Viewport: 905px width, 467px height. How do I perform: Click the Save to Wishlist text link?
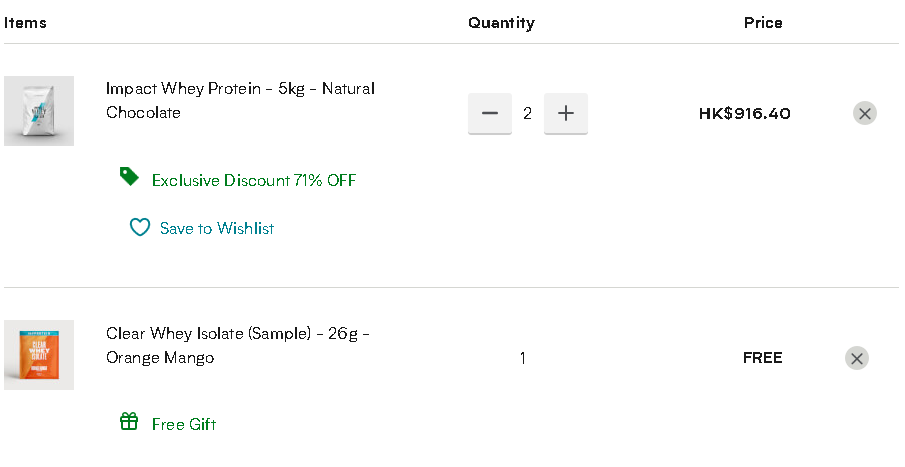coord(217,229)
